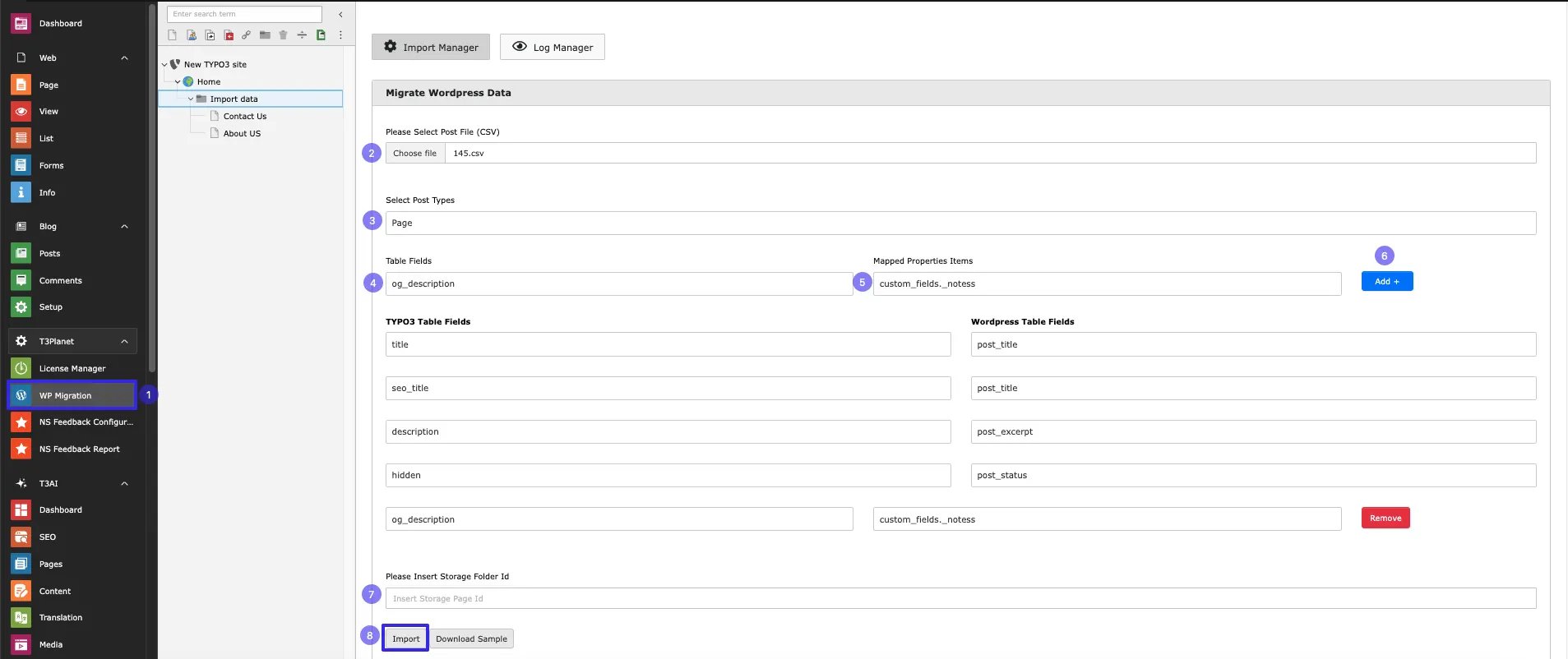The height and width of the screenshot is (659, 1568).
Task: Click the blue Add + button
Action: click(1387, 281)
